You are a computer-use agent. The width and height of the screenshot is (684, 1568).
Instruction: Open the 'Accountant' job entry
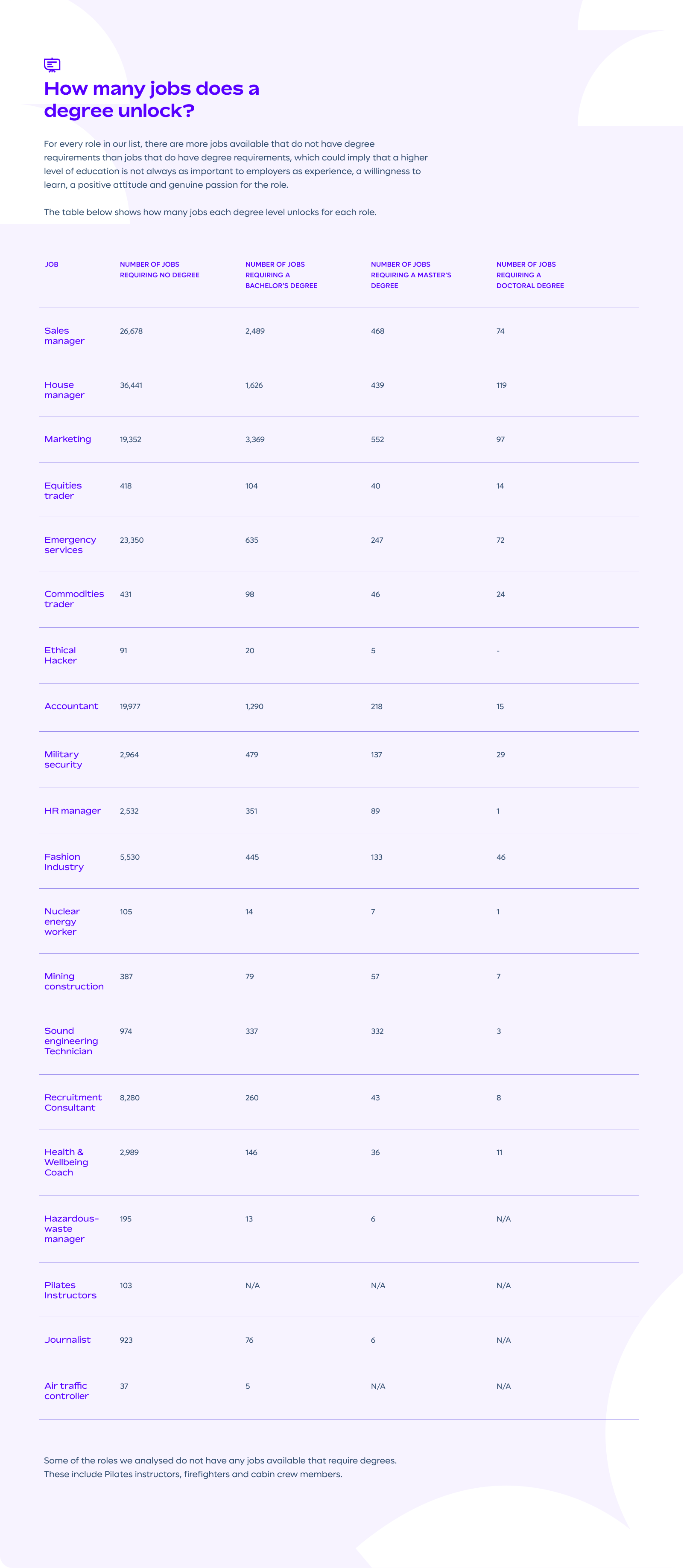pos(71,706)
